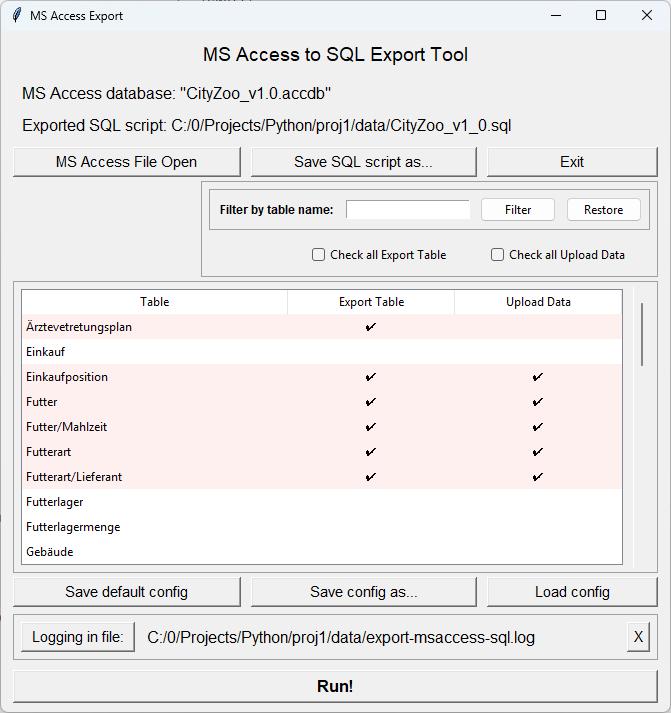Uncheck Upload Data for Futter
671x713 pixels.
pos(538,402)
